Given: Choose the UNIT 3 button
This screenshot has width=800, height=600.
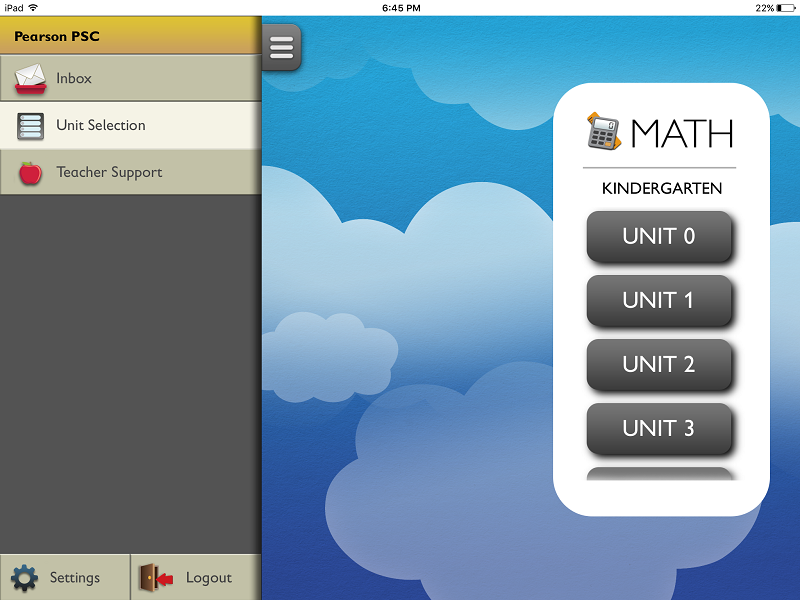Looking at the screenshot, I should 659,429.
